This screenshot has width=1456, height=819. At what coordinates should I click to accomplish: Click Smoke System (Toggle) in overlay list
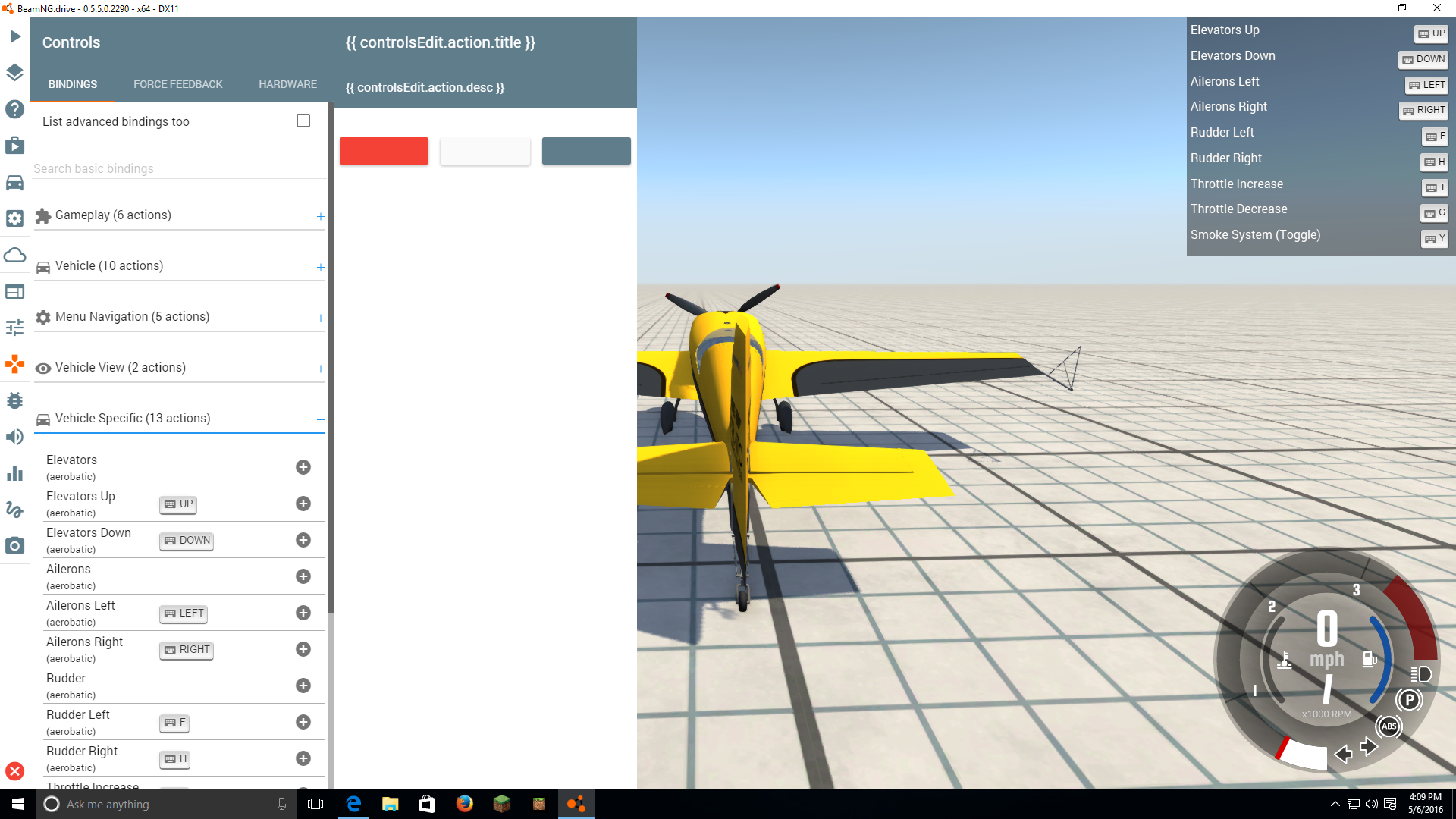pos(1255,235)
